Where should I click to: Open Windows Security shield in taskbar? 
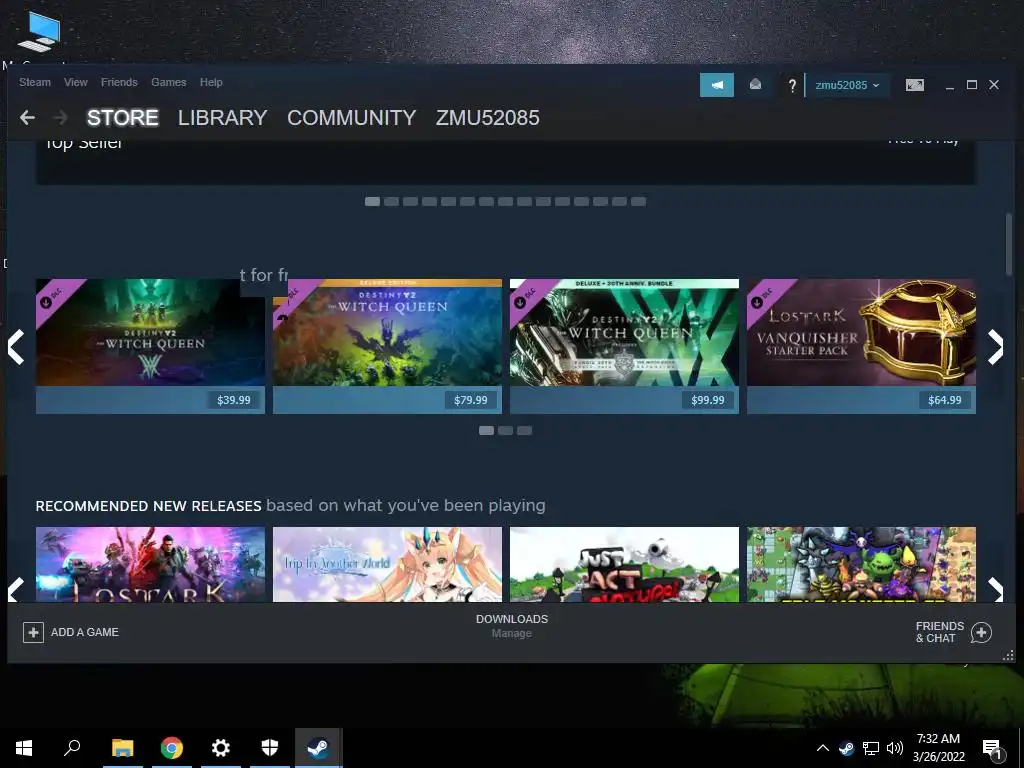click(x=270, y=748)
